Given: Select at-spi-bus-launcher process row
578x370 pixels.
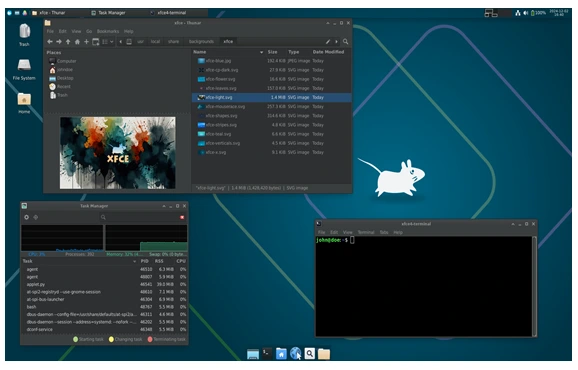Looking at the screenshot, I should (x=104, y=300).
